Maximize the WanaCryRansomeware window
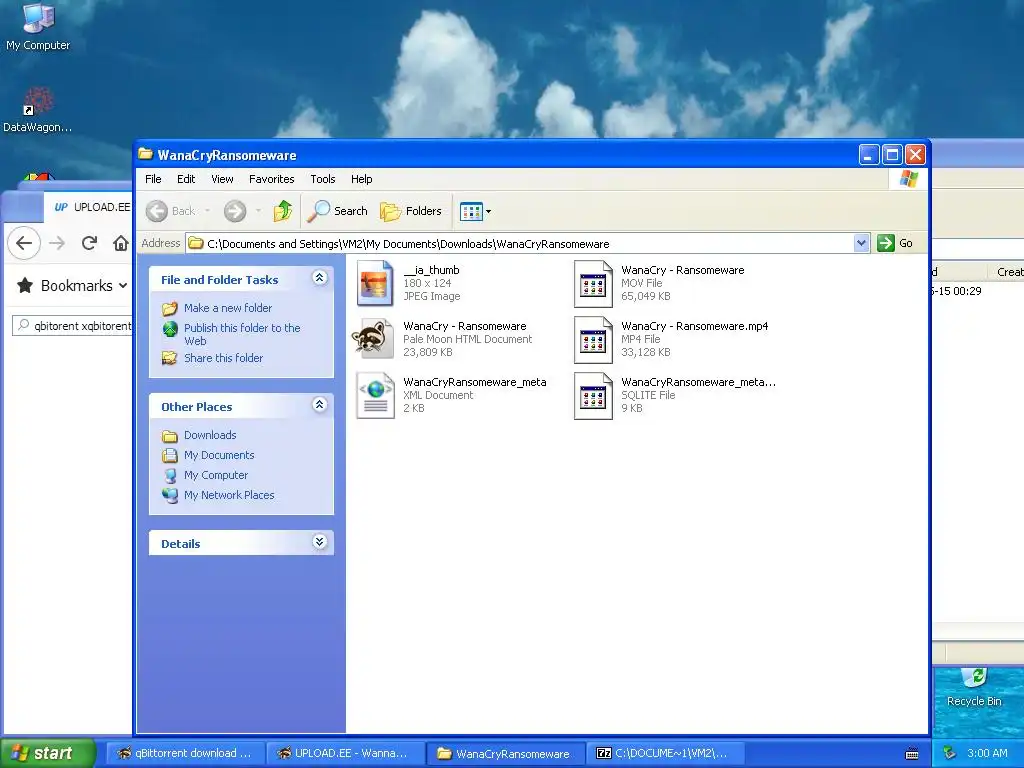This screenshot has width=1024, height=768. 892,155
